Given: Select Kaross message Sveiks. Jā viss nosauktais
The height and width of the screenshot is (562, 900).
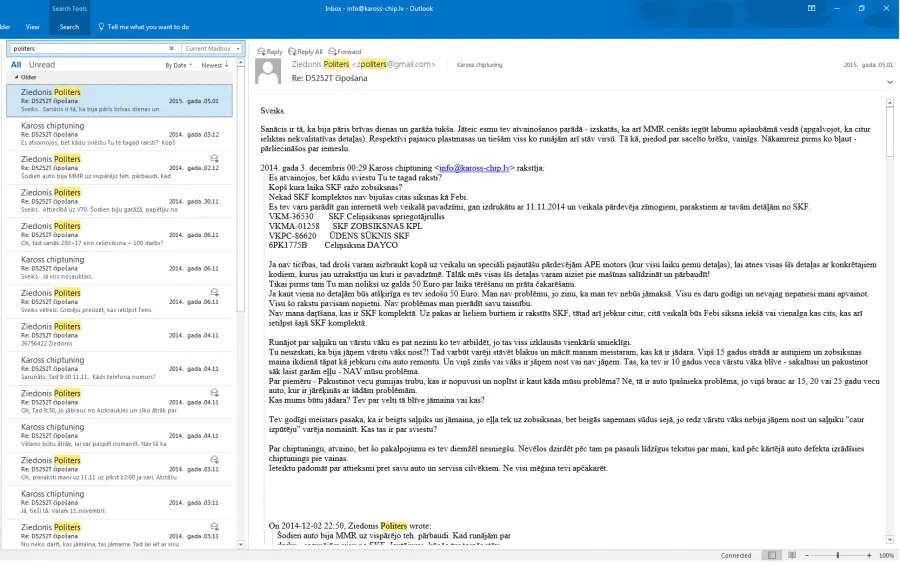Looking at the screenshot, I should click(119, 268).
